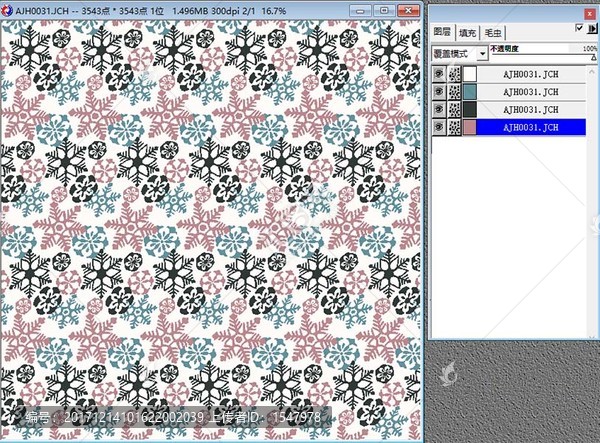The image size is (600, 443).
Task: Click the layer list scroll-up arrow
Action: [593, 72]
